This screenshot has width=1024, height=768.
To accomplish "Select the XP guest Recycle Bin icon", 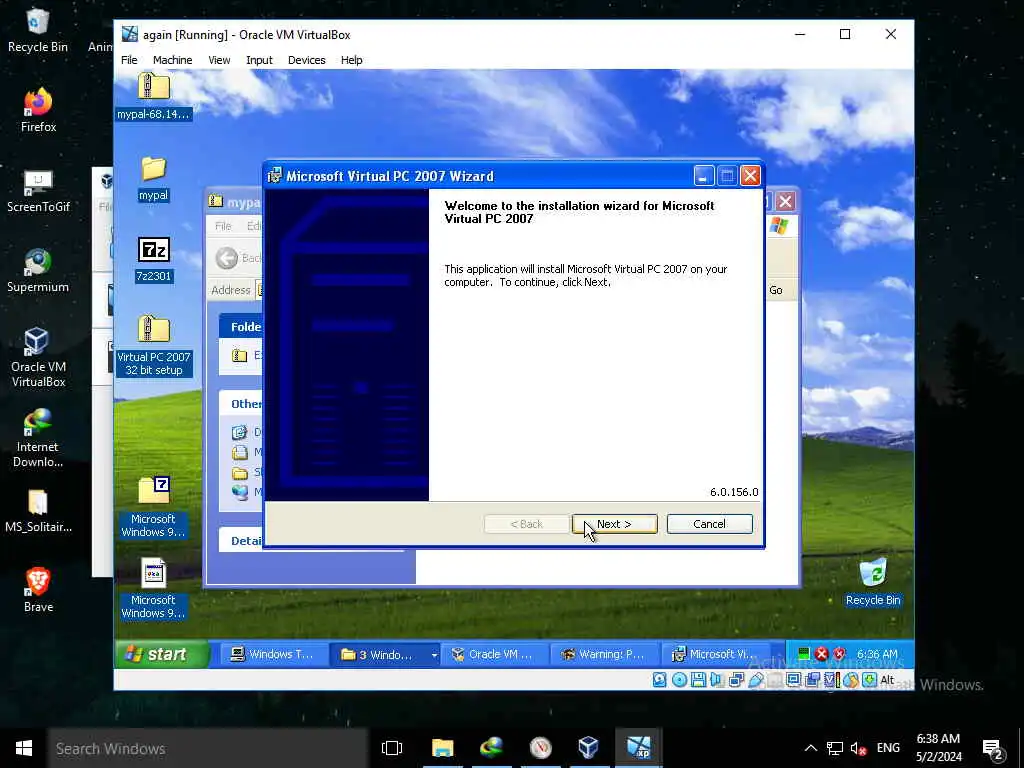I will [x=873, y=581].
